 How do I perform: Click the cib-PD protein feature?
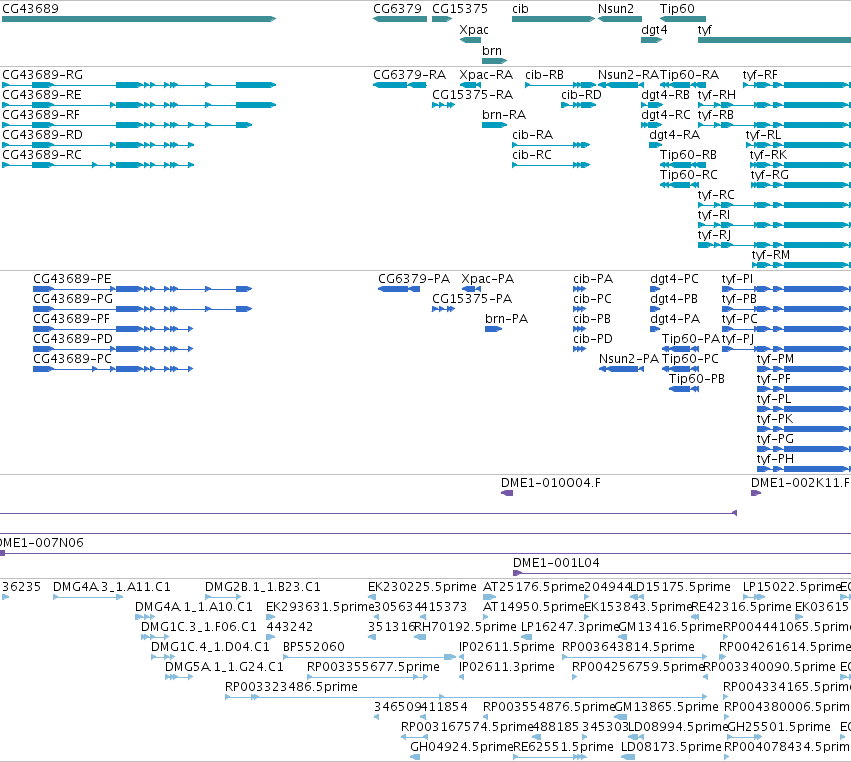coord(580,349)
